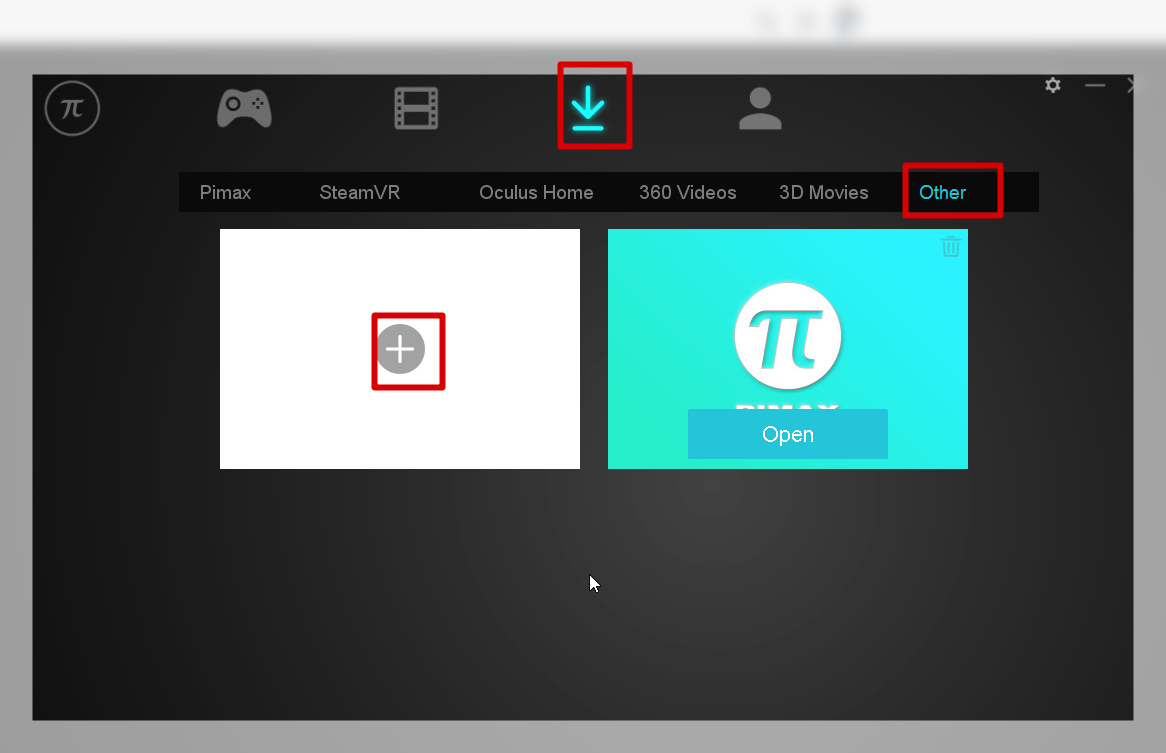This screenshot has width=1166, height=753.
Task: Show the 3D Movies tab
Action: (x=824, y=193)
